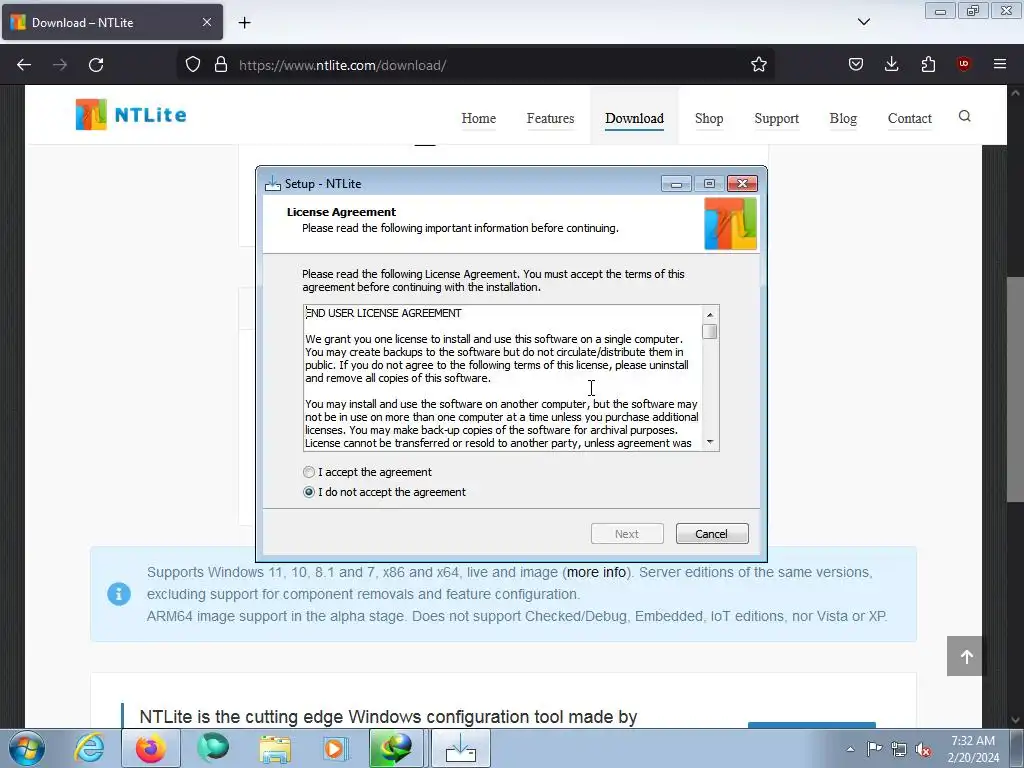Click the muted volume tray icon
The height and width of the screenshot is (768, 1024).
point(923,749)
